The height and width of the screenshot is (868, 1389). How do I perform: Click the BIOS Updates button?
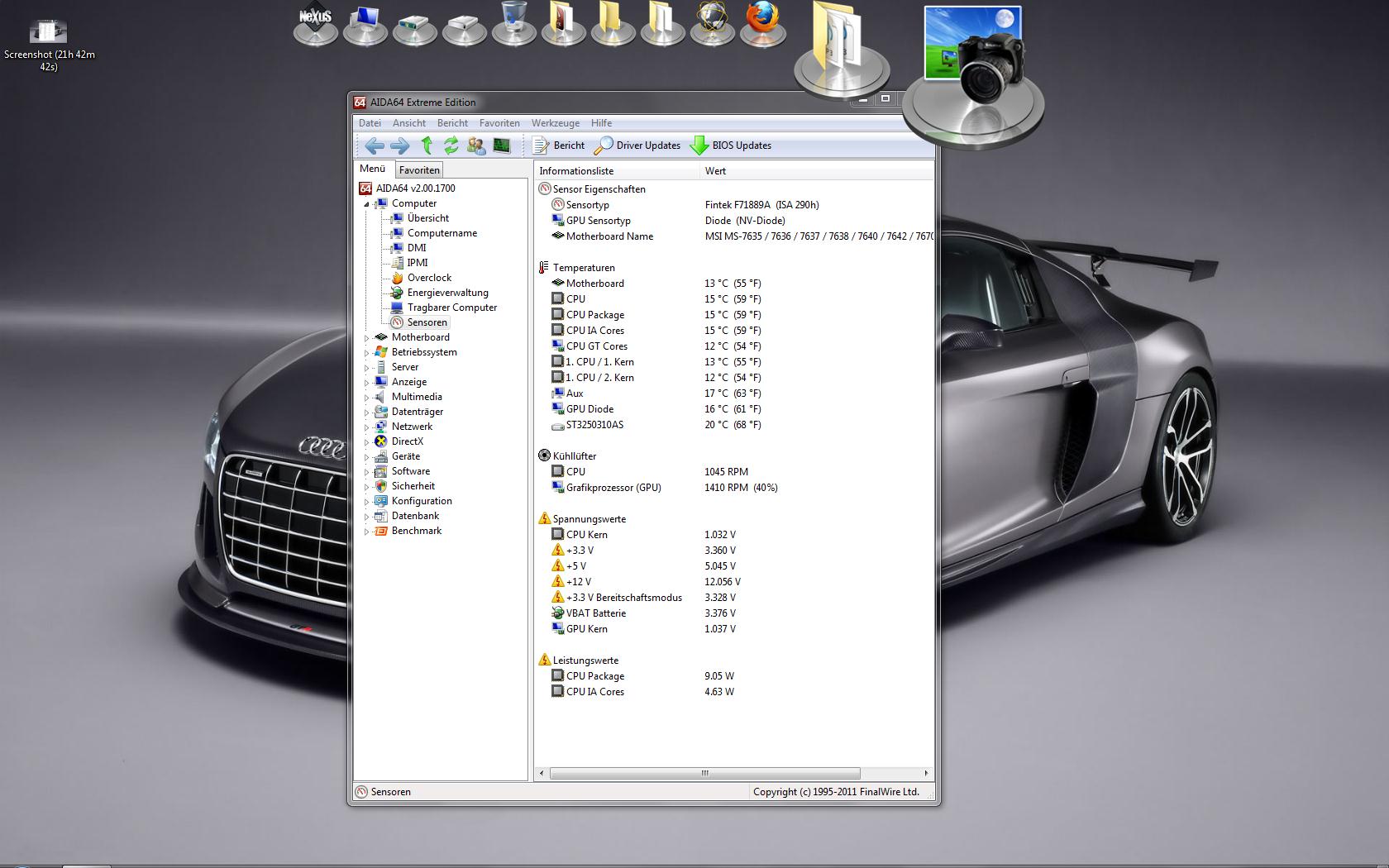pos(732,145)
